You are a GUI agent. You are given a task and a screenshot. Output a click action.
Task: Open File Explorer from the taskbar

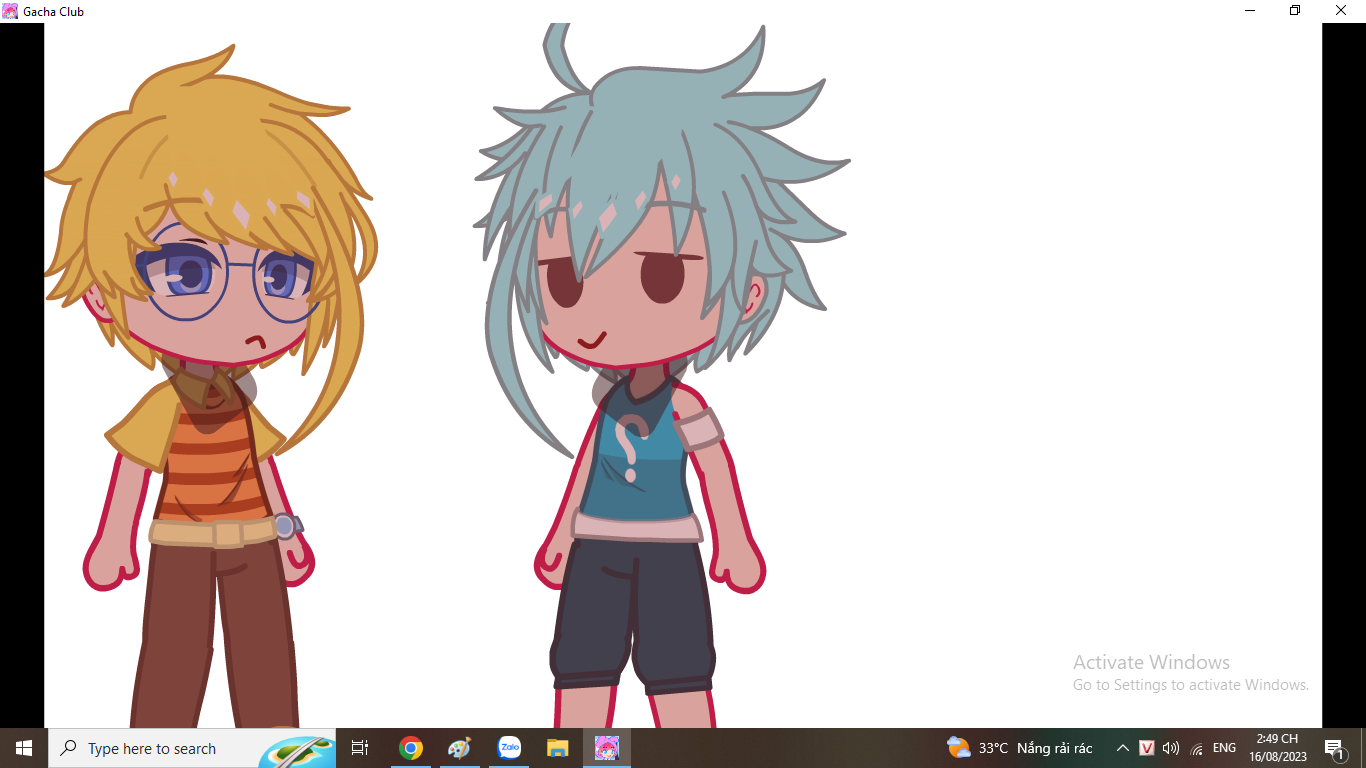point(558,748)
